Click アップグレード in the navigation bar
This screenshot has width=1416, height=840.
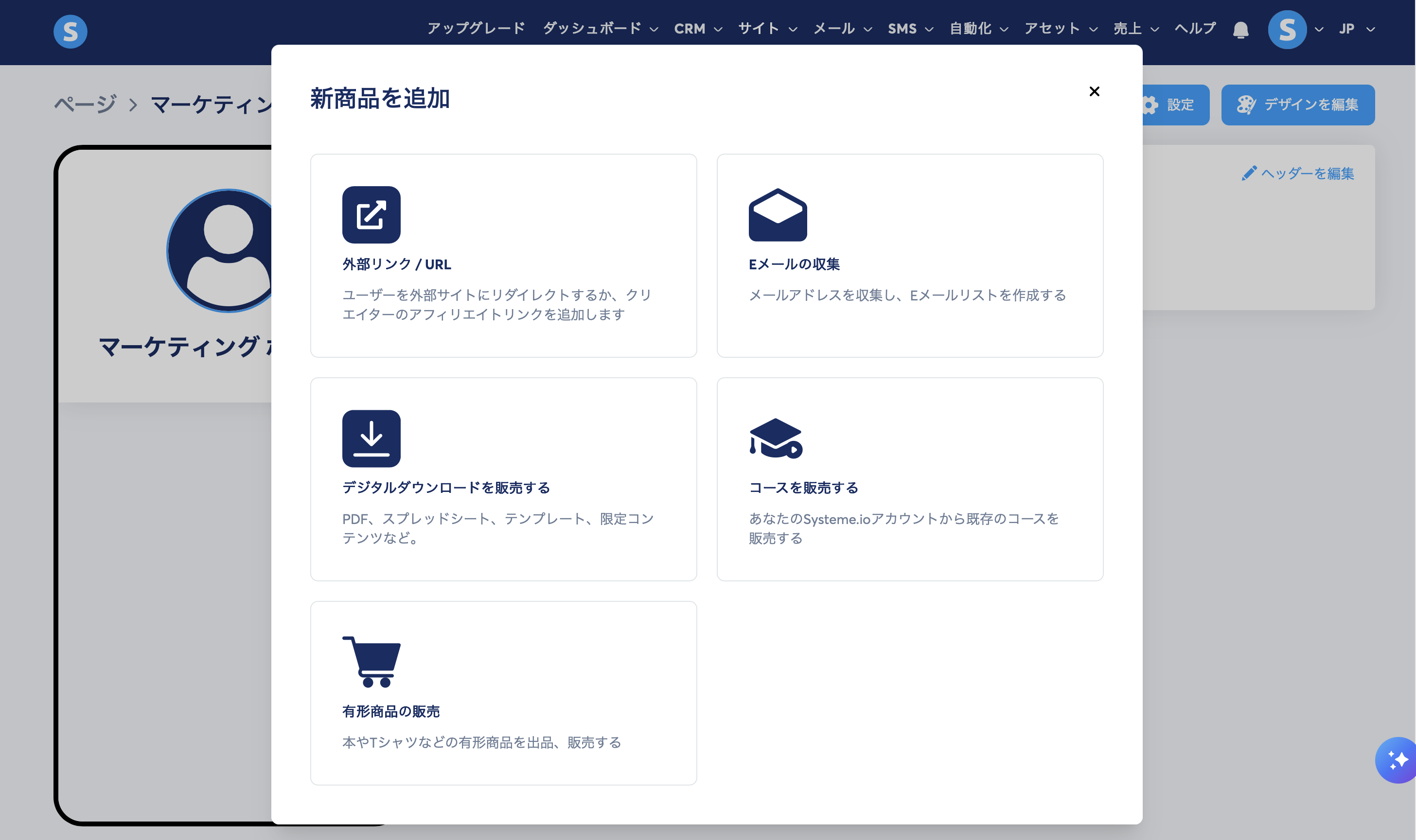coord(476,28)
